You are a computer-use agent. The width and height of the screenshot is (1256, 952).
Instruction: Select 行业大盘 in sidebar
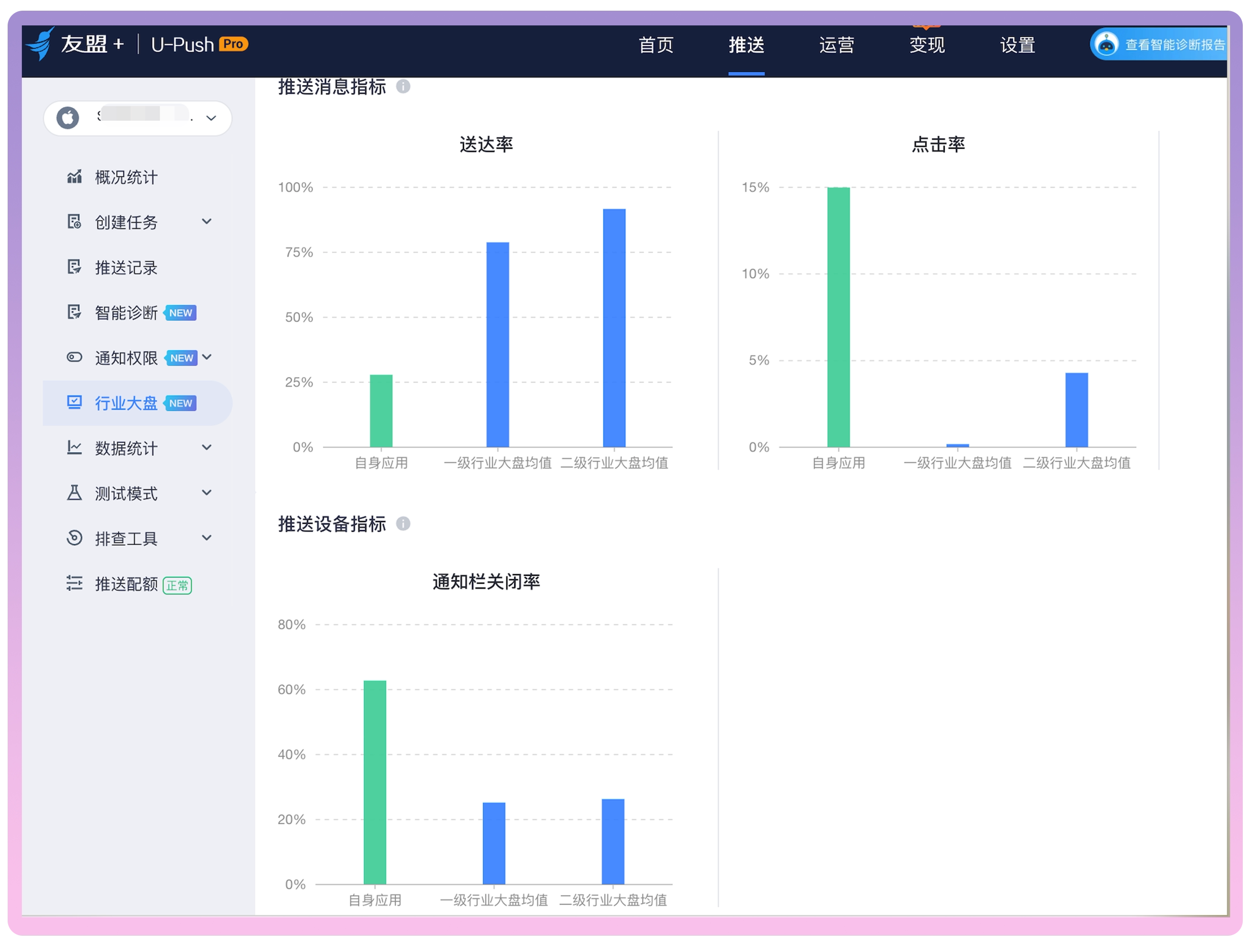(126, 403)
